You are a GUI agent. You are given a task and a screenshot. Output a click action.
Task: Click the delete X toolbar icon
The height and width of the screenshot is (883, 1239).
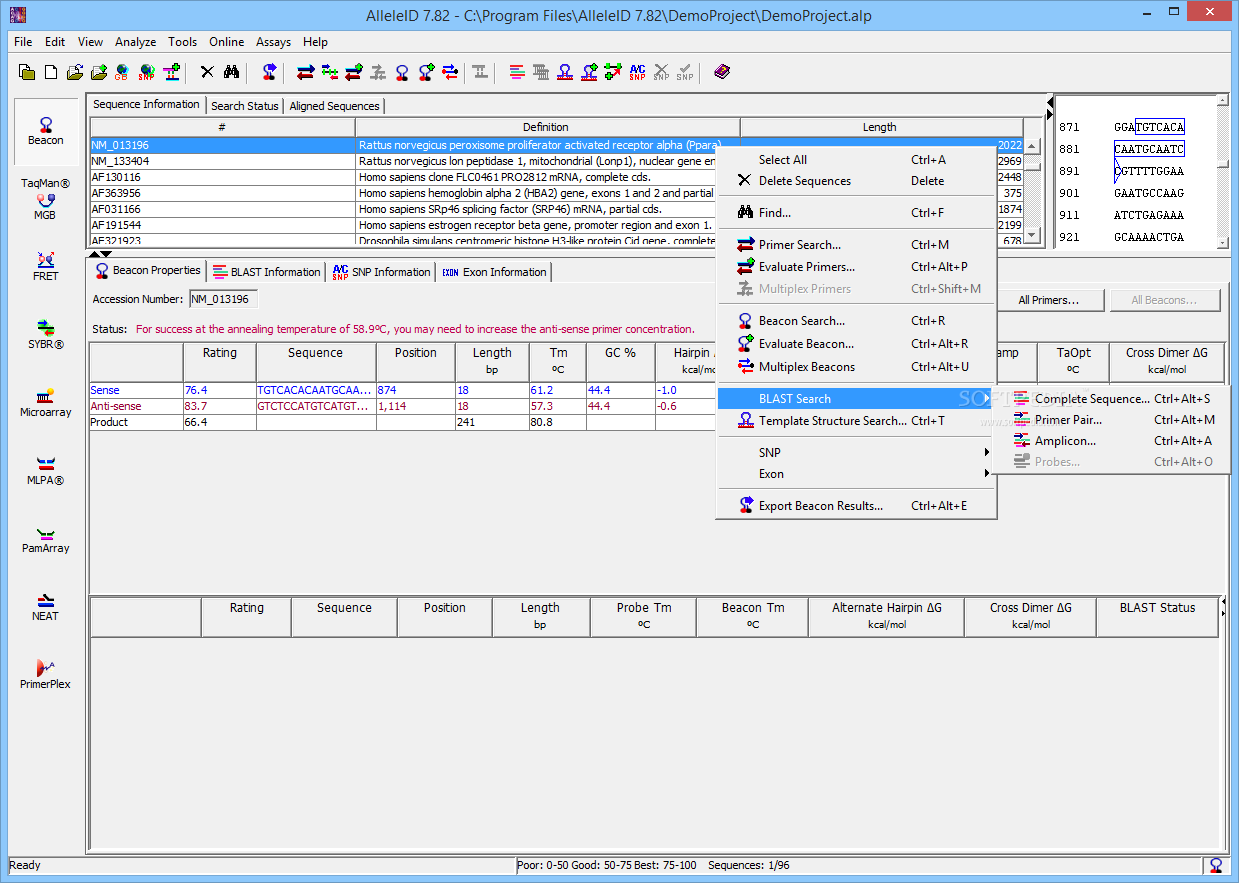coord(207,72)
